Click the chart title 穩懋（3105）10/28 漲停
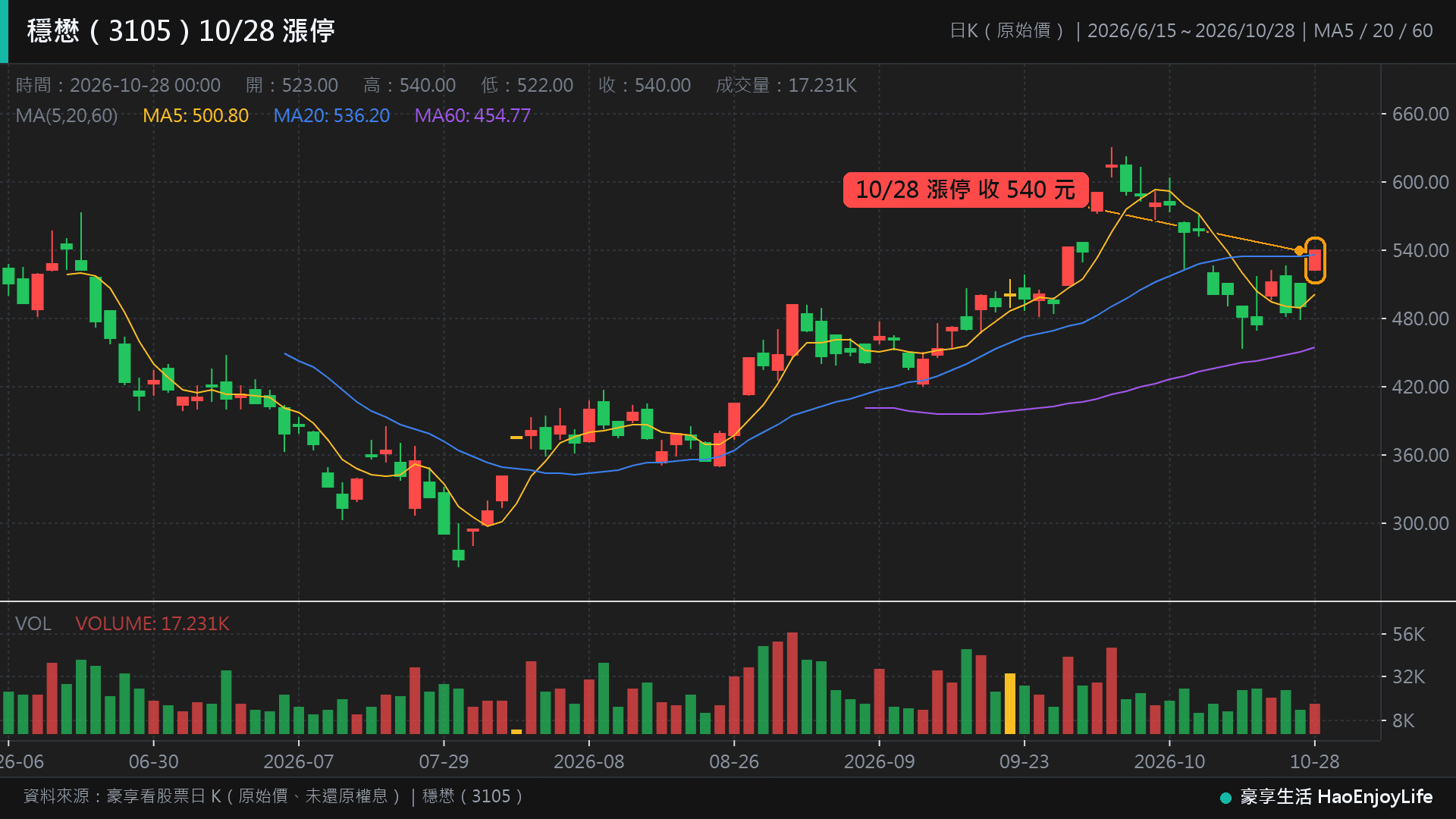 (x=180, y=31)
